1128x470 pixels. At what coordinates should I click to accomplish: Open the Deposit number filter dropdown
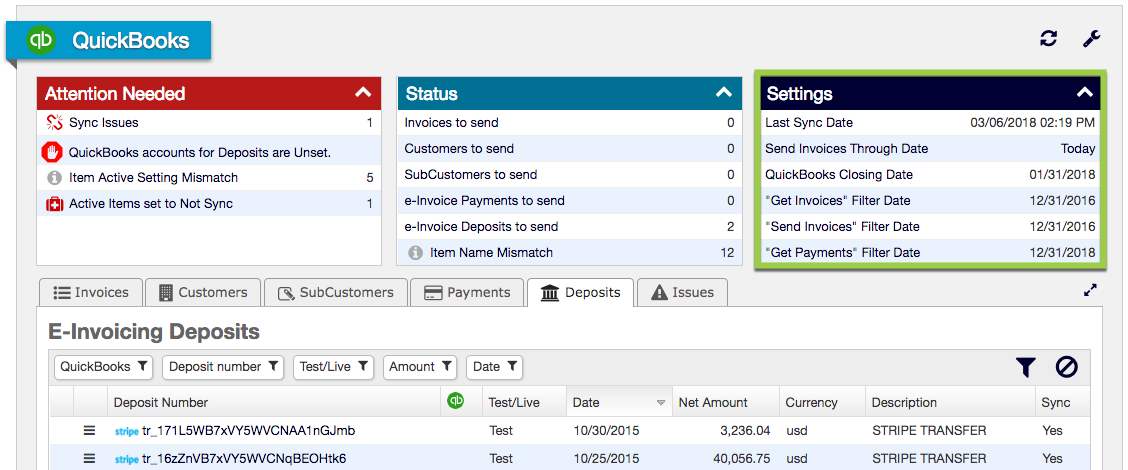[223, 367]
